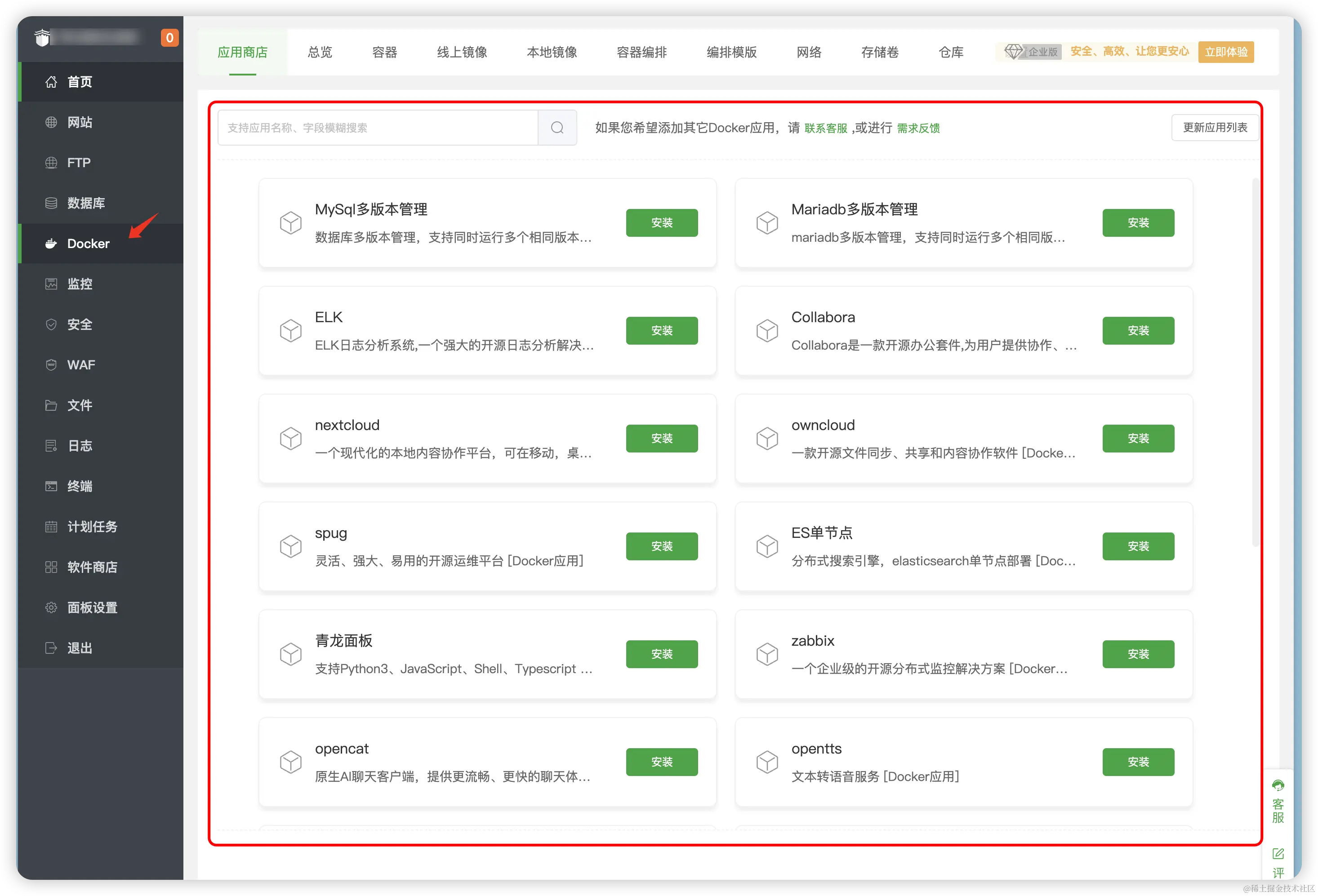
Task: Open the Docker sidebar whale icon
Action: tap(51, 244)
